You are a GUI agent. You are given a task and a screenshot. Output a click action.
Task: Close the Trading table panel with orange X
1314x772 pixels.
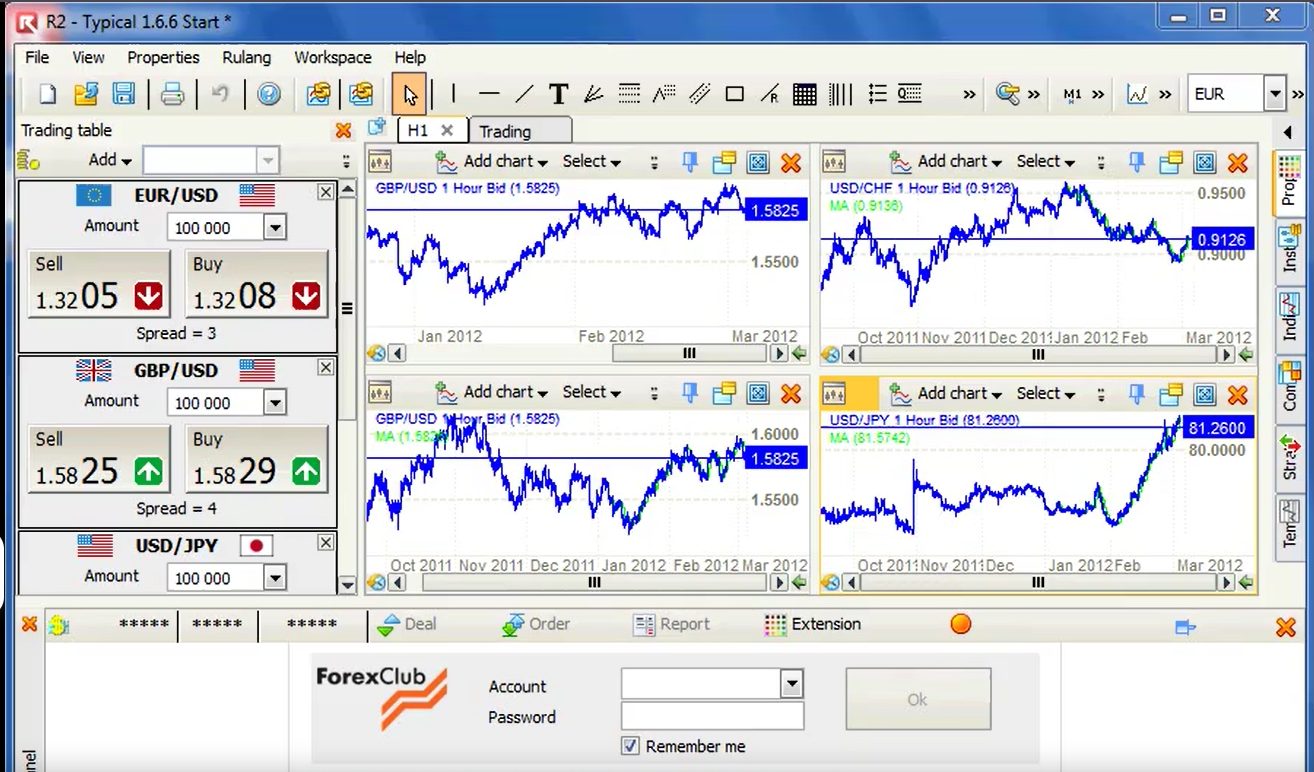click(x=343, y=130)
